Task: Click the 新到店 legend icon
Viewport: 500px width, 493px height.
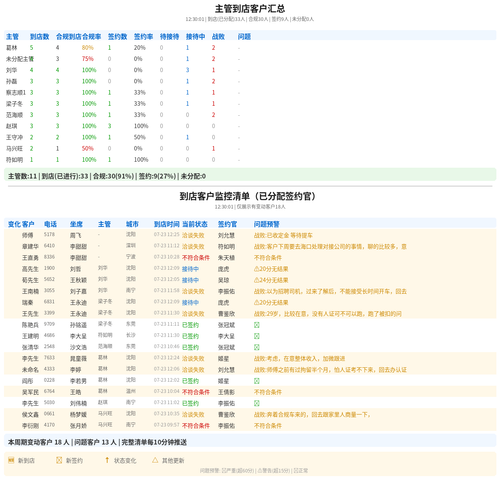Action: [11, 460]
